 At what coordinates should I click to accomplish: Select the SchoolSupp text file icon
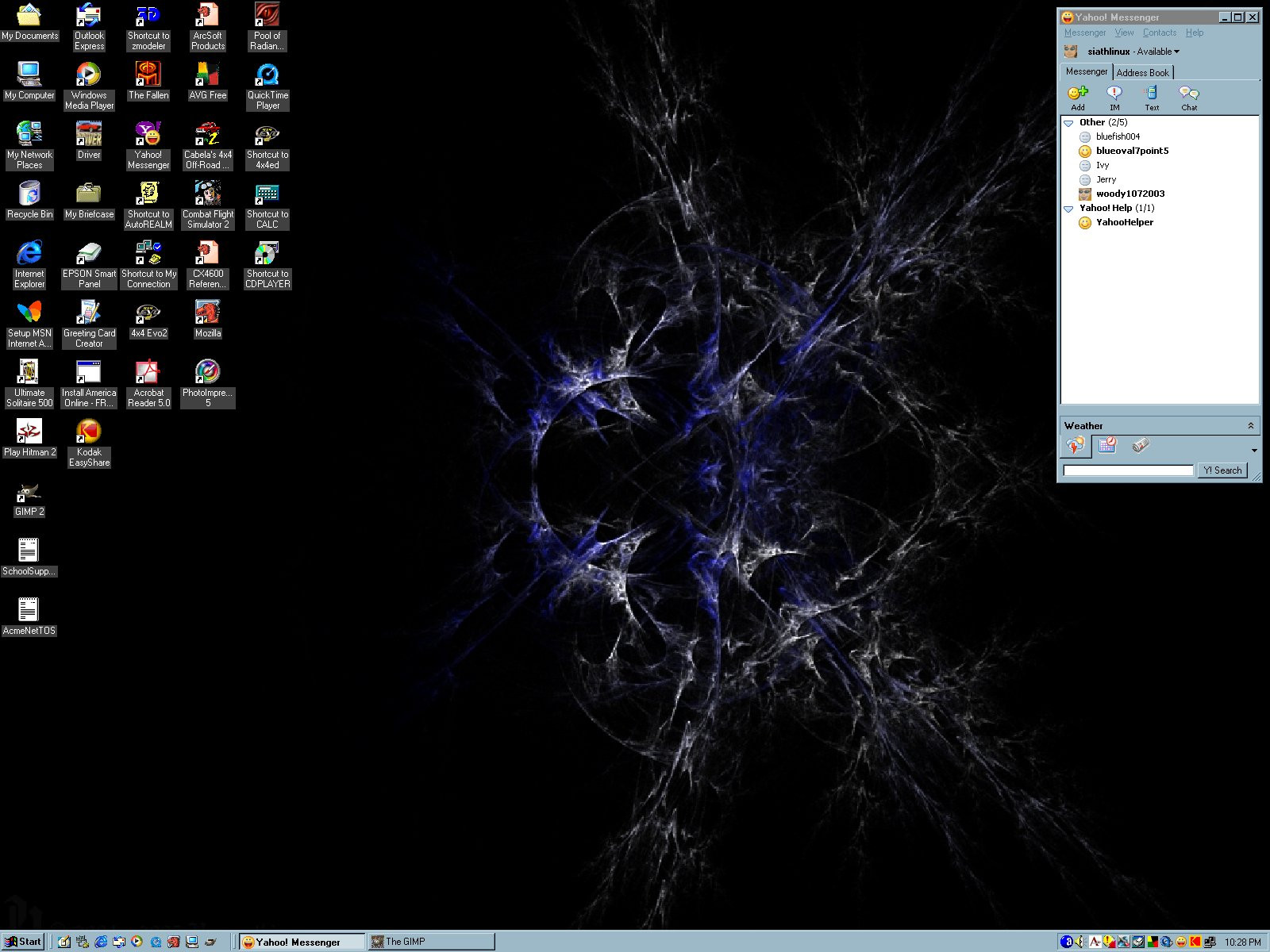click(29, 557)
